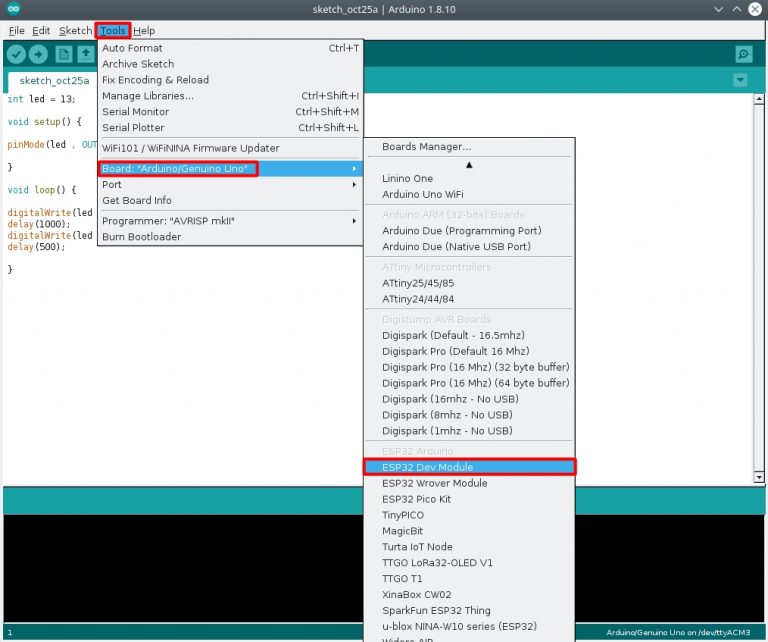Click the up arrow in boards list

(x=469, y=165)
